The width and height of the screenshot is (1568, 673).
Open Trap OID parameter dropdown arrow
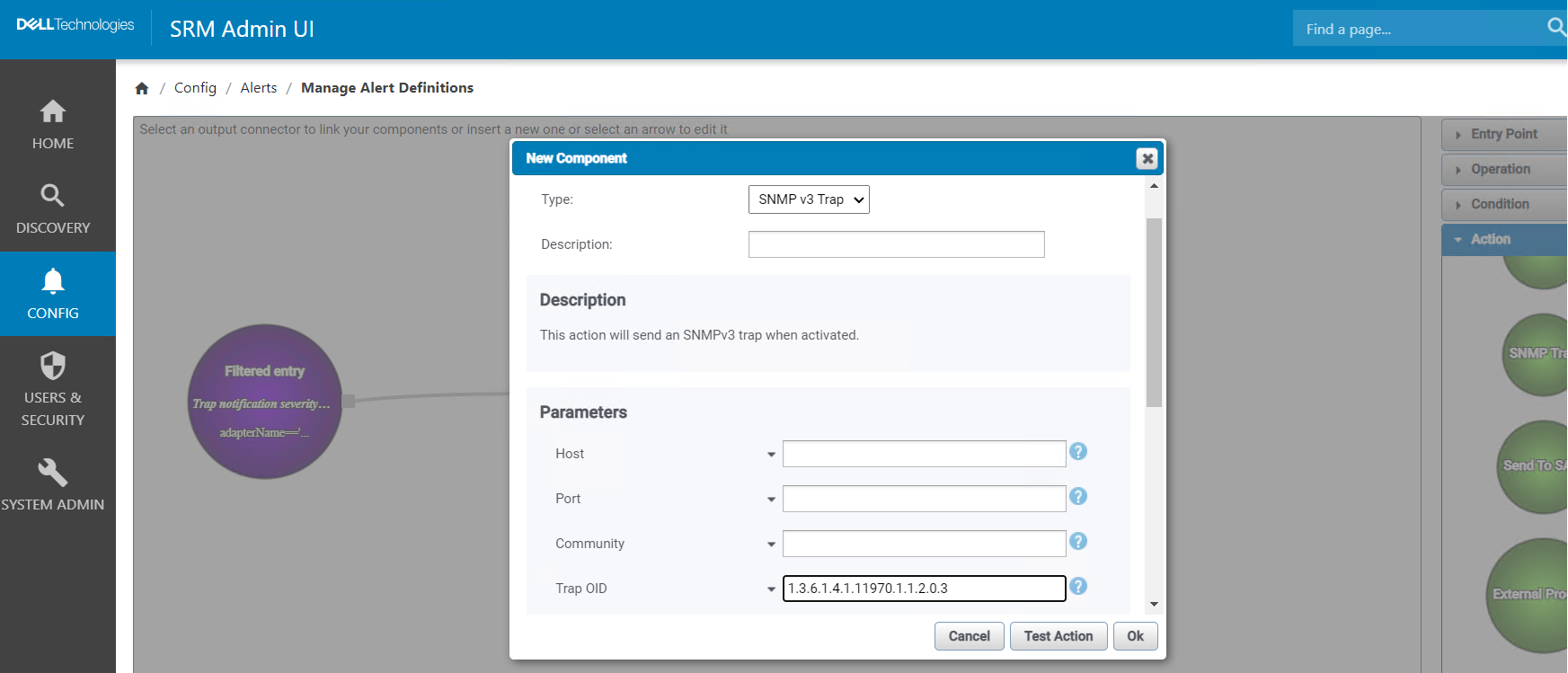coord(771,589)
